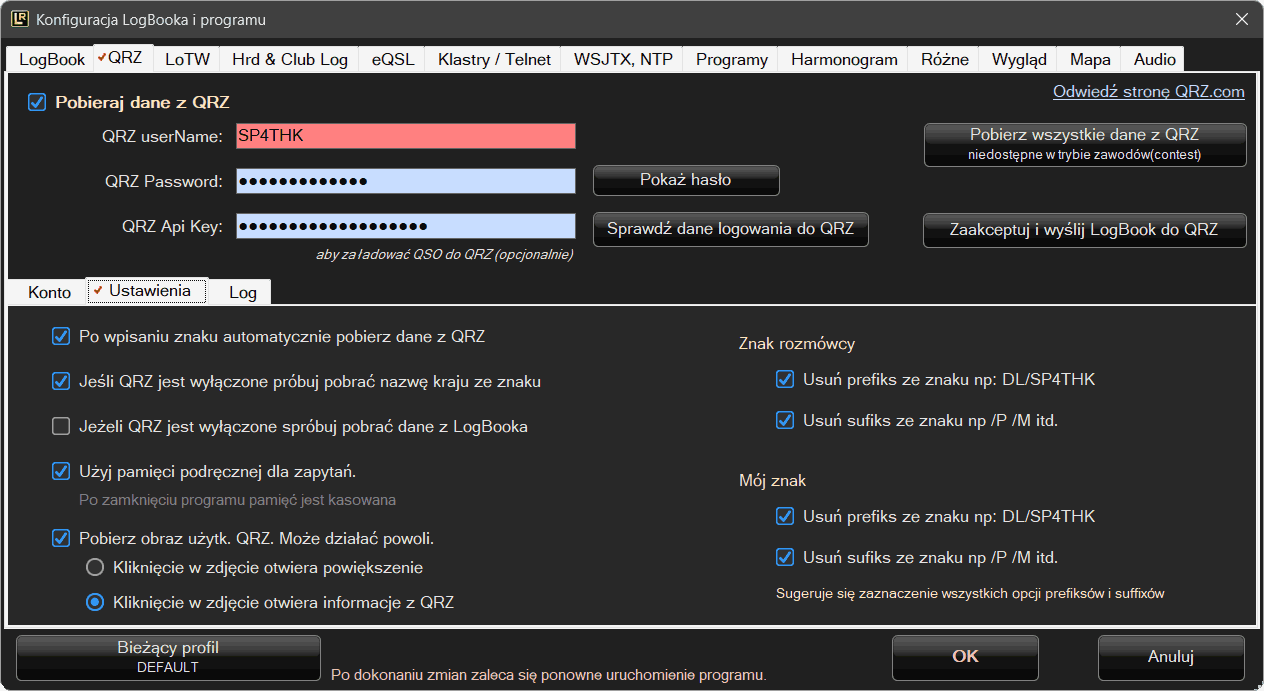Enable 'pobrać dane z LogBooka' fallback checkbox
This screenshot has height=691, width=1264.
click(x=61, y=427)
